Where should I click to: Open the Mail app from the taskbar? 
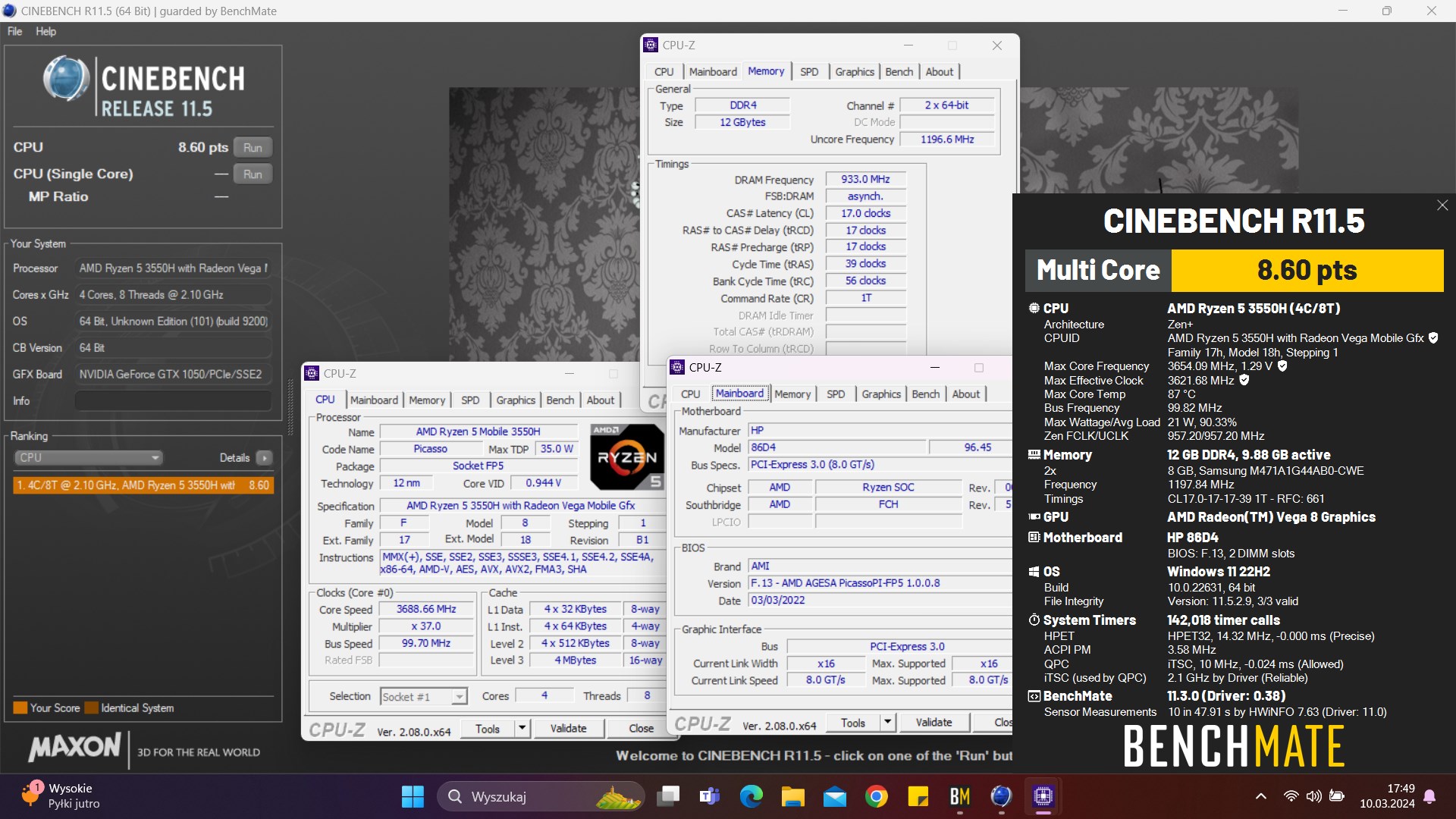coord(835,796)
